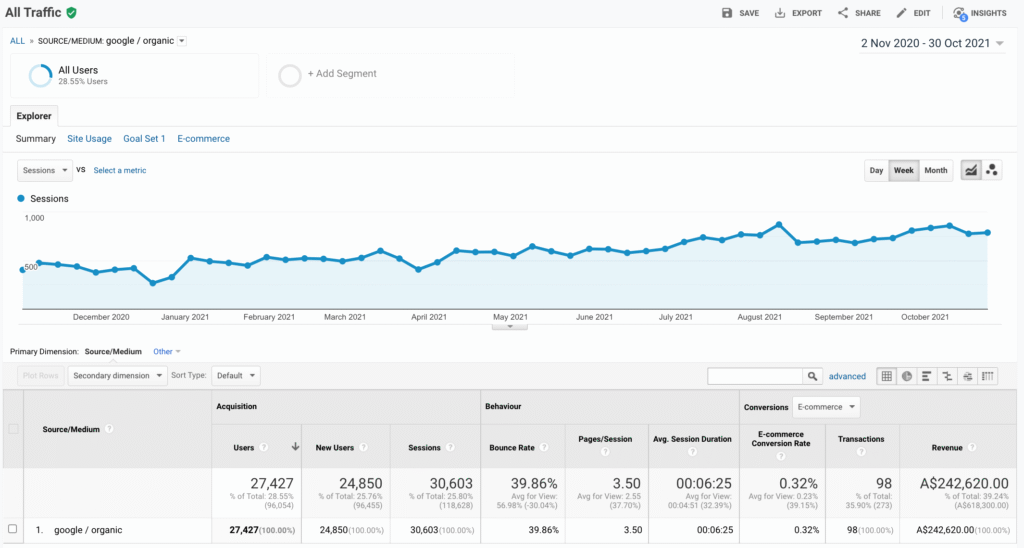Click the August 2021 peak data point

[x=779, y=224]
